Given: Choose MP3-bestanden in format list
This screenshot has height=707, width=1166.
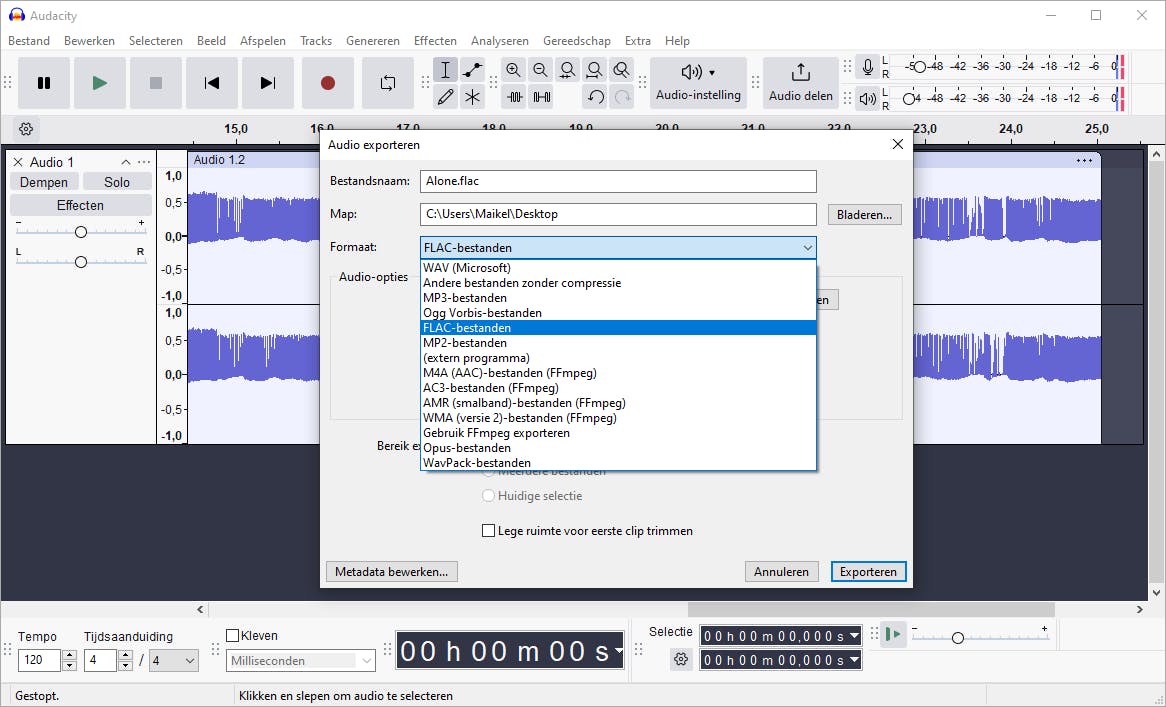Looking at the screenshot, I should tap(619, 298).
